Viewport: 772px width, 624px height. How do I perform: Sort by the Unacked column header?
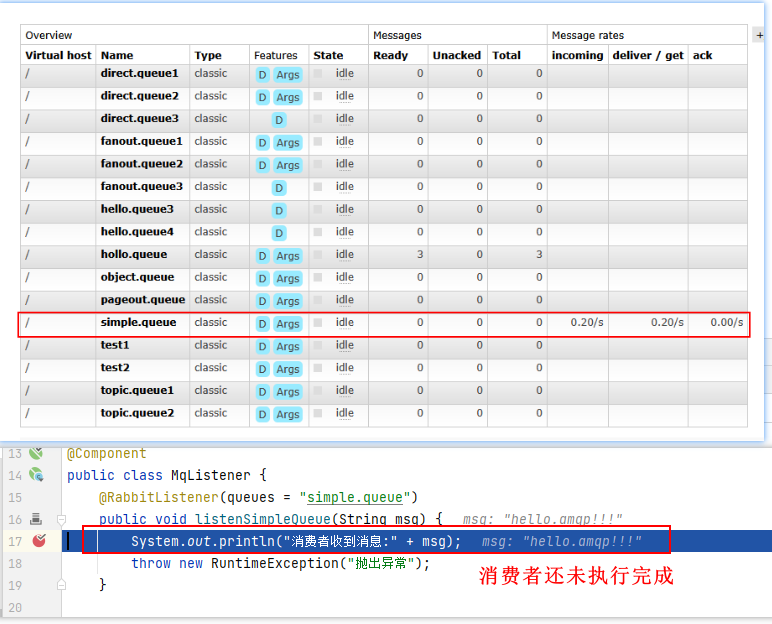click(x=456, y=56)
